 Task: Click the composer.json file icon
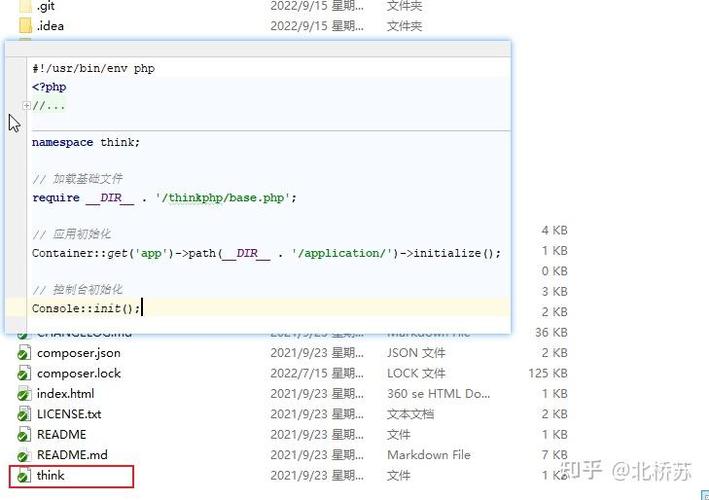tap(24, 353)
